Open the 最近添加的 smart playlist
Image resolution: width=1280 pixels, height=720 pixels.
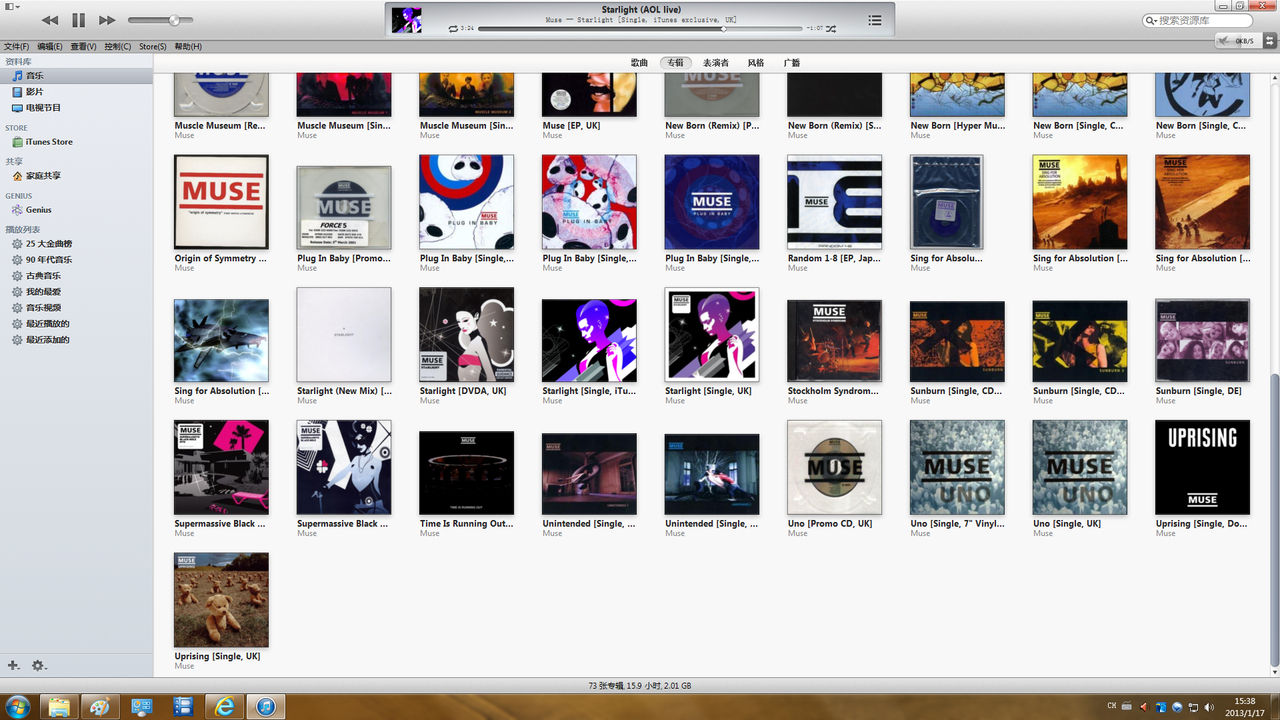(76, 340)
